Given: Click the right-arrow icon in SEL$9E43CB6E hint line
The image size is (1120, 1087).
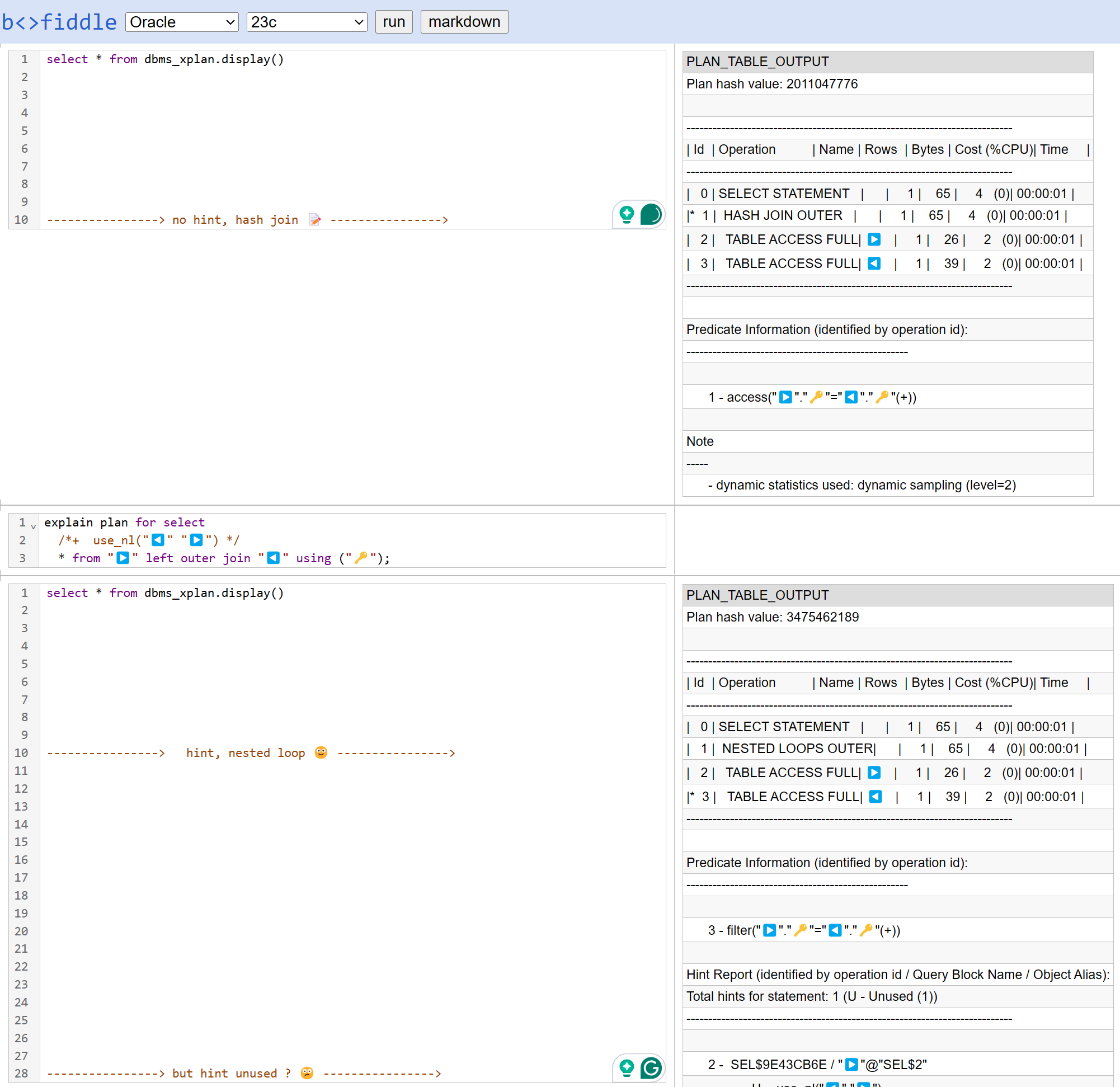Looking at the screenshot, I should point(851,1064).
